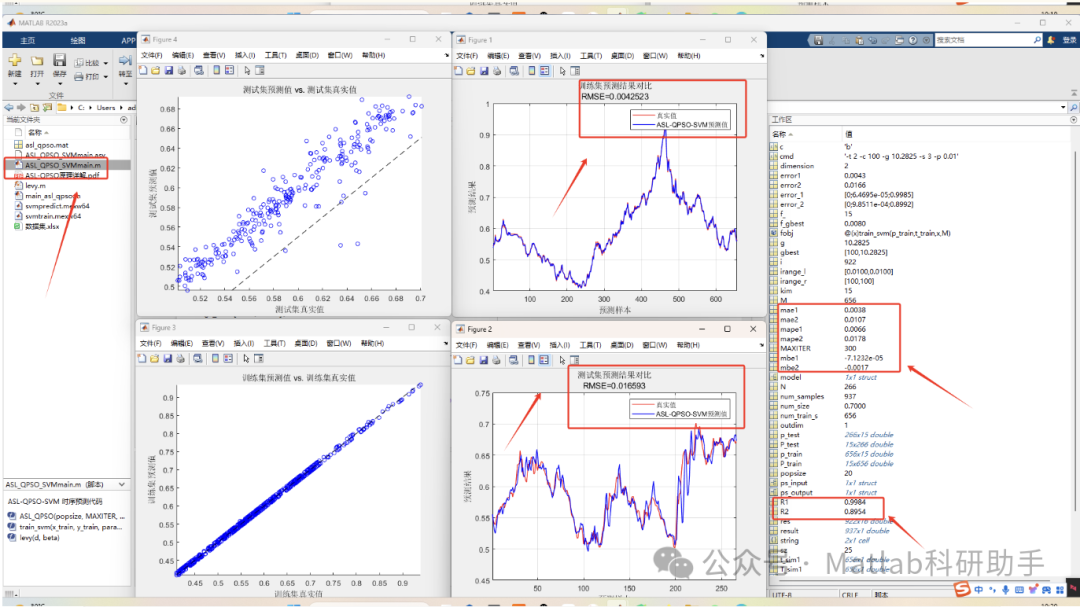Image resolution: width=1080 pixels, height=607 pixels.
Task: Open 插入(I) menu in Figure 3
Action: coord(244,343)
